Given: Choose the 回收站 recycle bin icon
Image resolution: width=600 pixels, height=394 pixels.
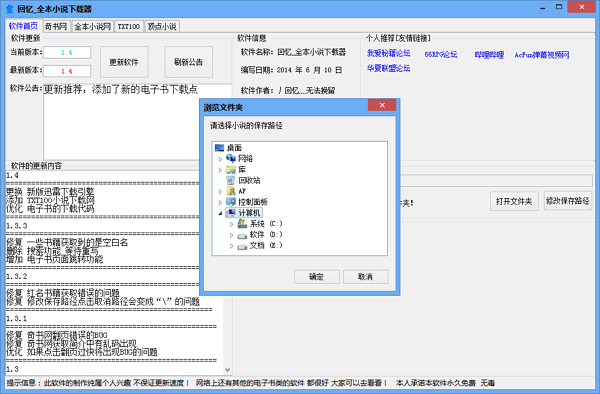Looking at the screenshot, I should [231, 180].
